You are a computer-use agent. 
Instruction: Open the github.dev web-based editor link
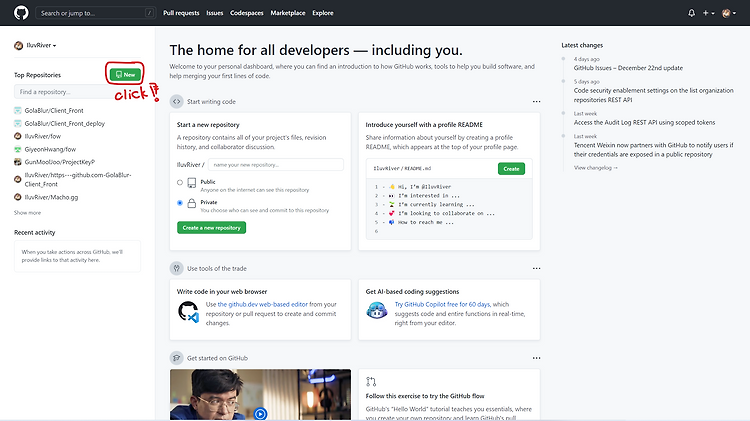[263, 304]
